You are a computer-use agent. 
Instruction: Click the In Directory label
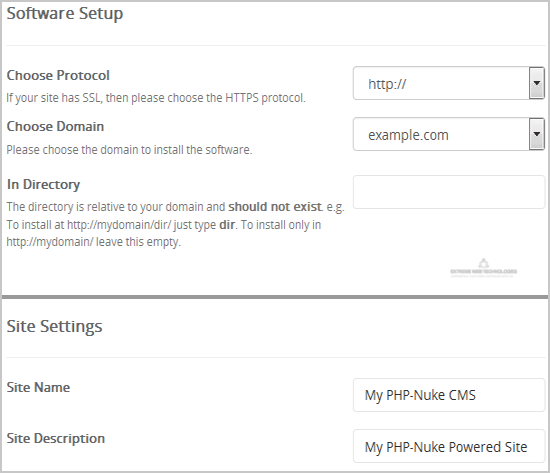43,185
